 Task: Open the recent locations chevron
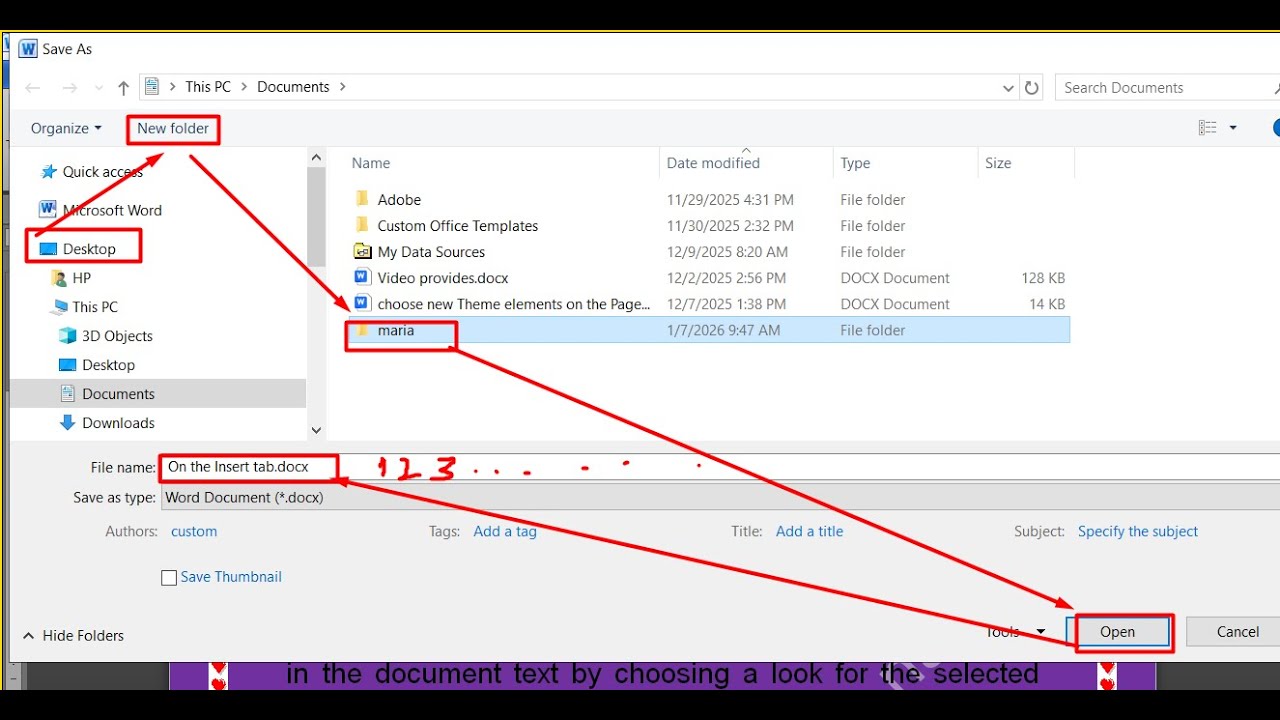(x=98, y=88)
